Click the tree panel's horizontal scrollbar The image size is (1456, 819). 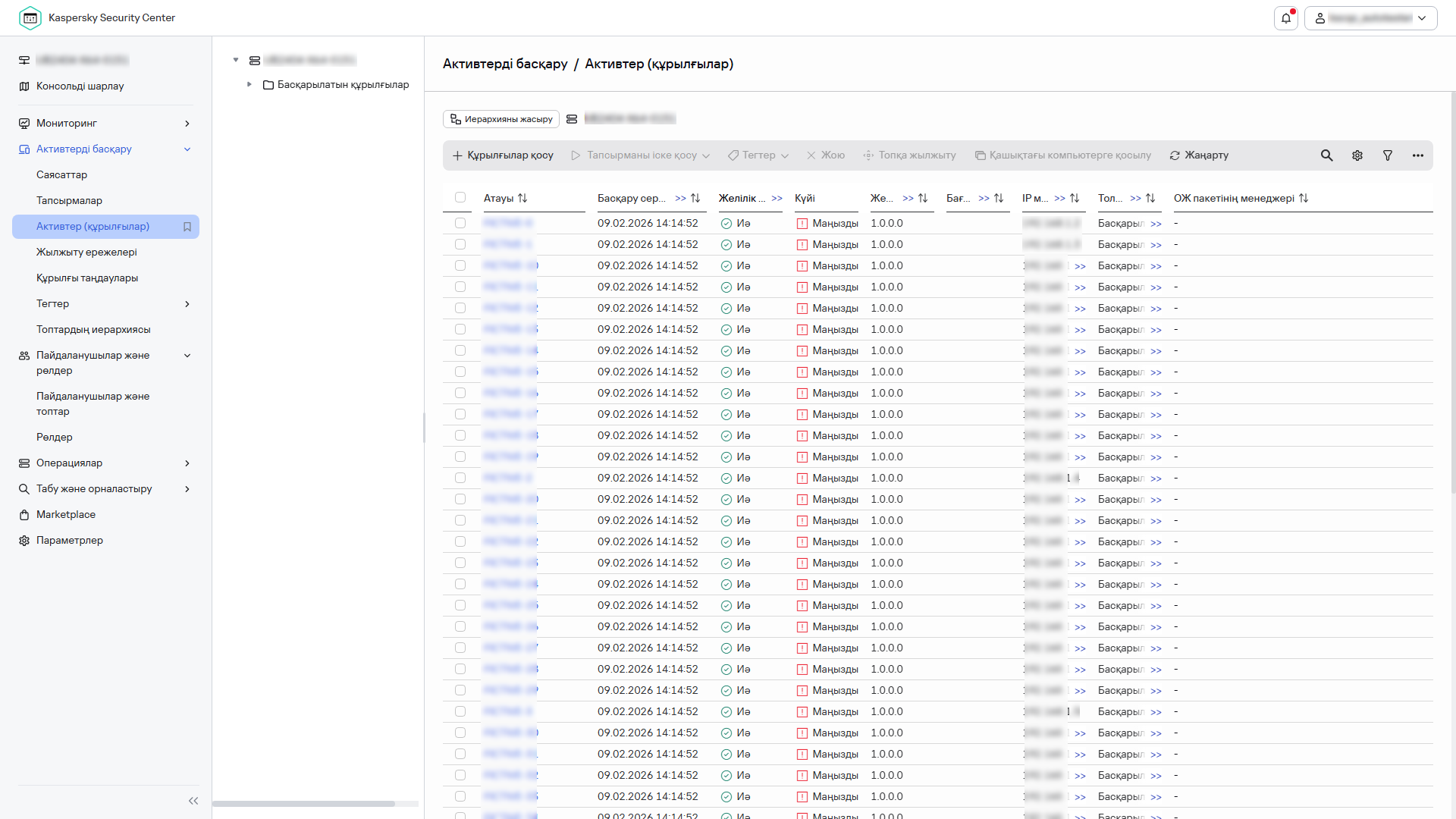[x=303, y=803]
